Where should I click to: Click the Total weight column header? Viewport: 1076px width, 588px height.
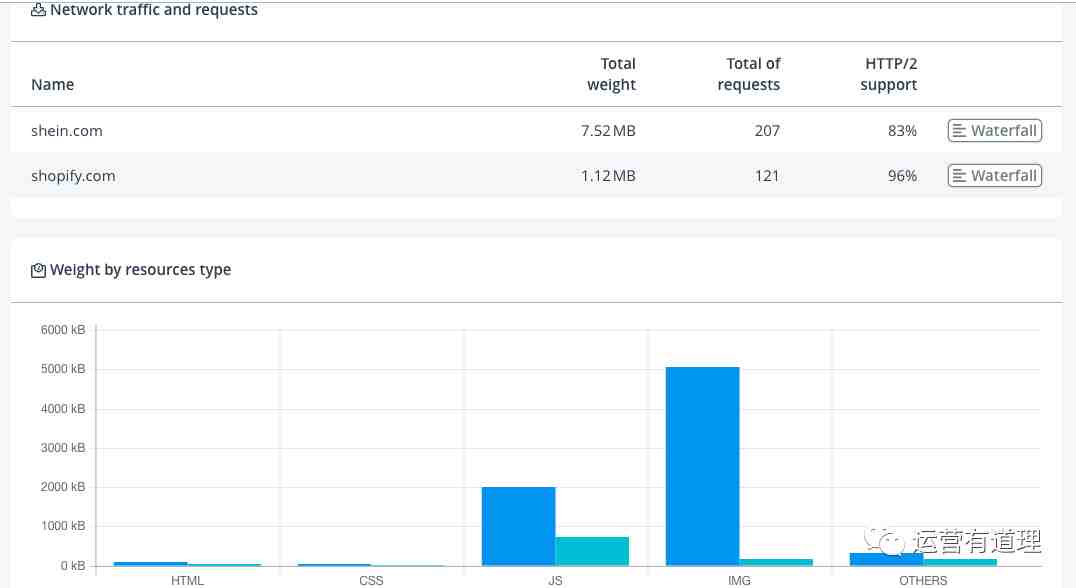(611, 74)
